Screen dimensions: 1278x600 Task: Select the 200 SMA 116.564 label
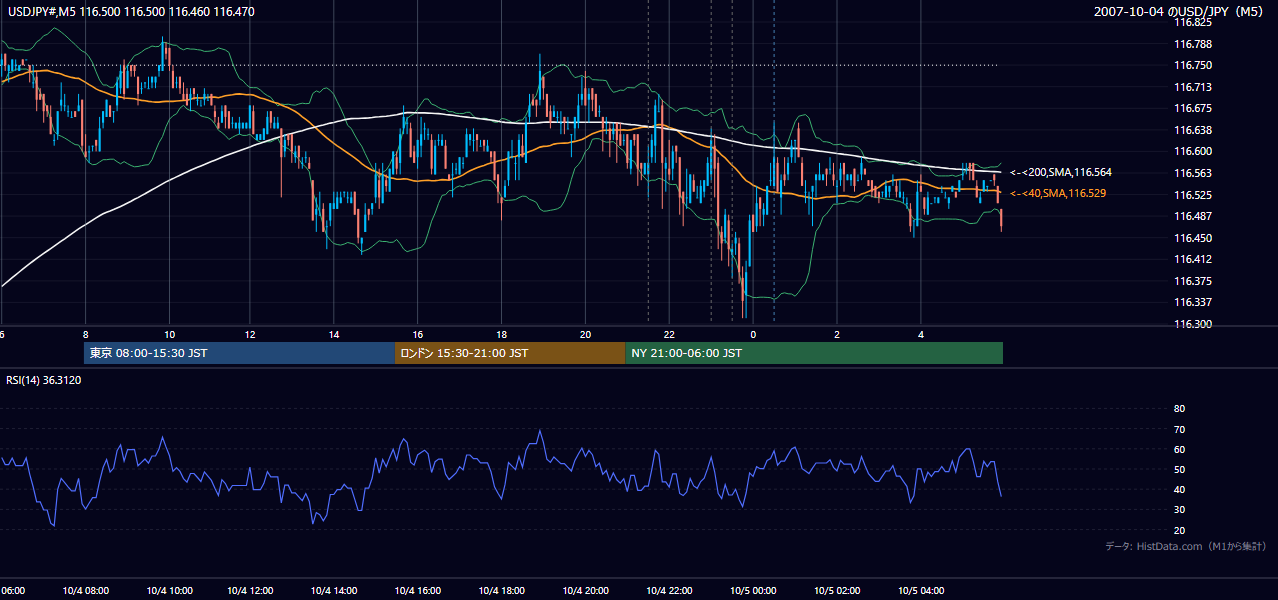1060,172
